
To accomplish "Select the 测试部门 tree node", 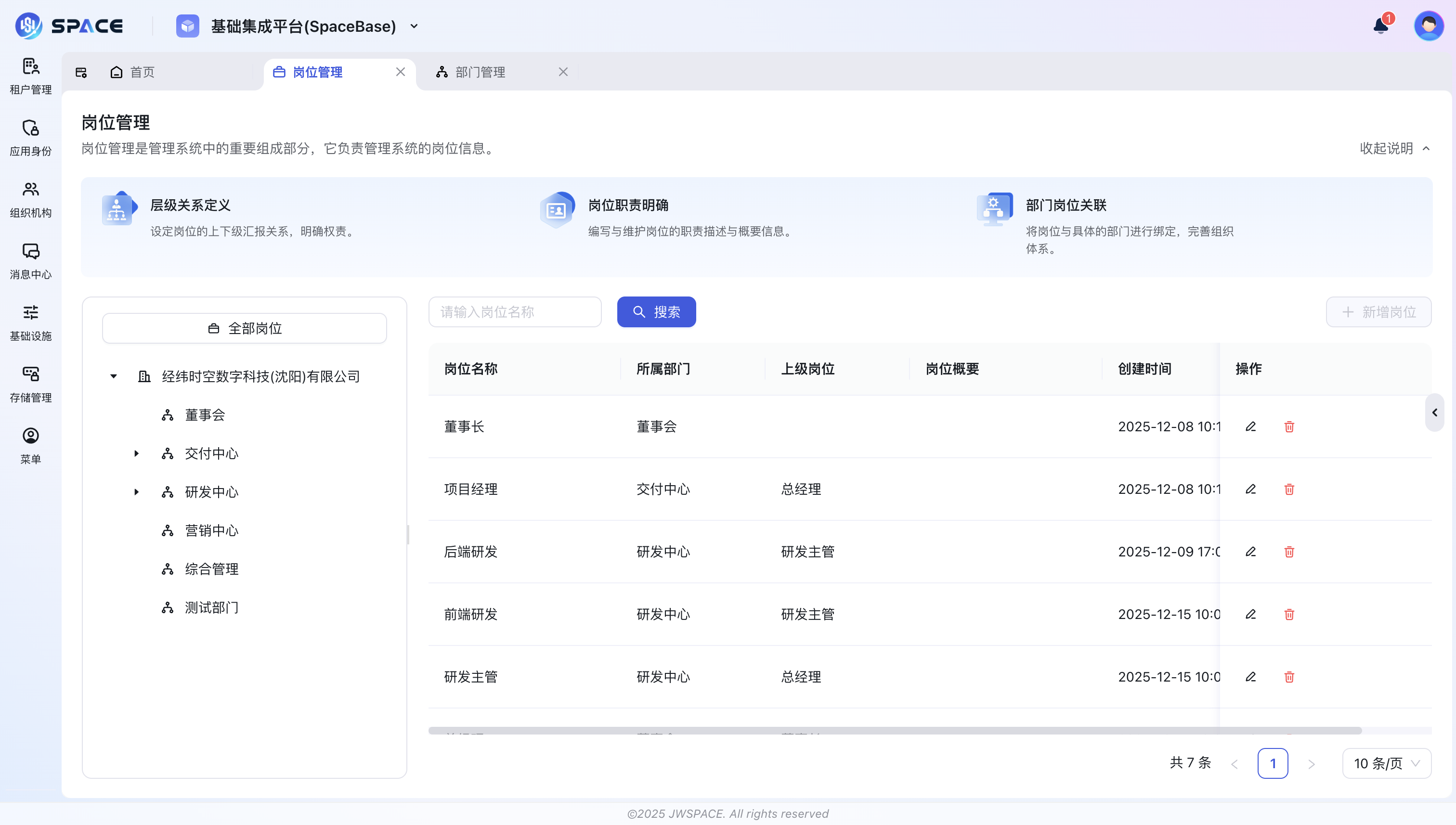I will tap(210, 607).
